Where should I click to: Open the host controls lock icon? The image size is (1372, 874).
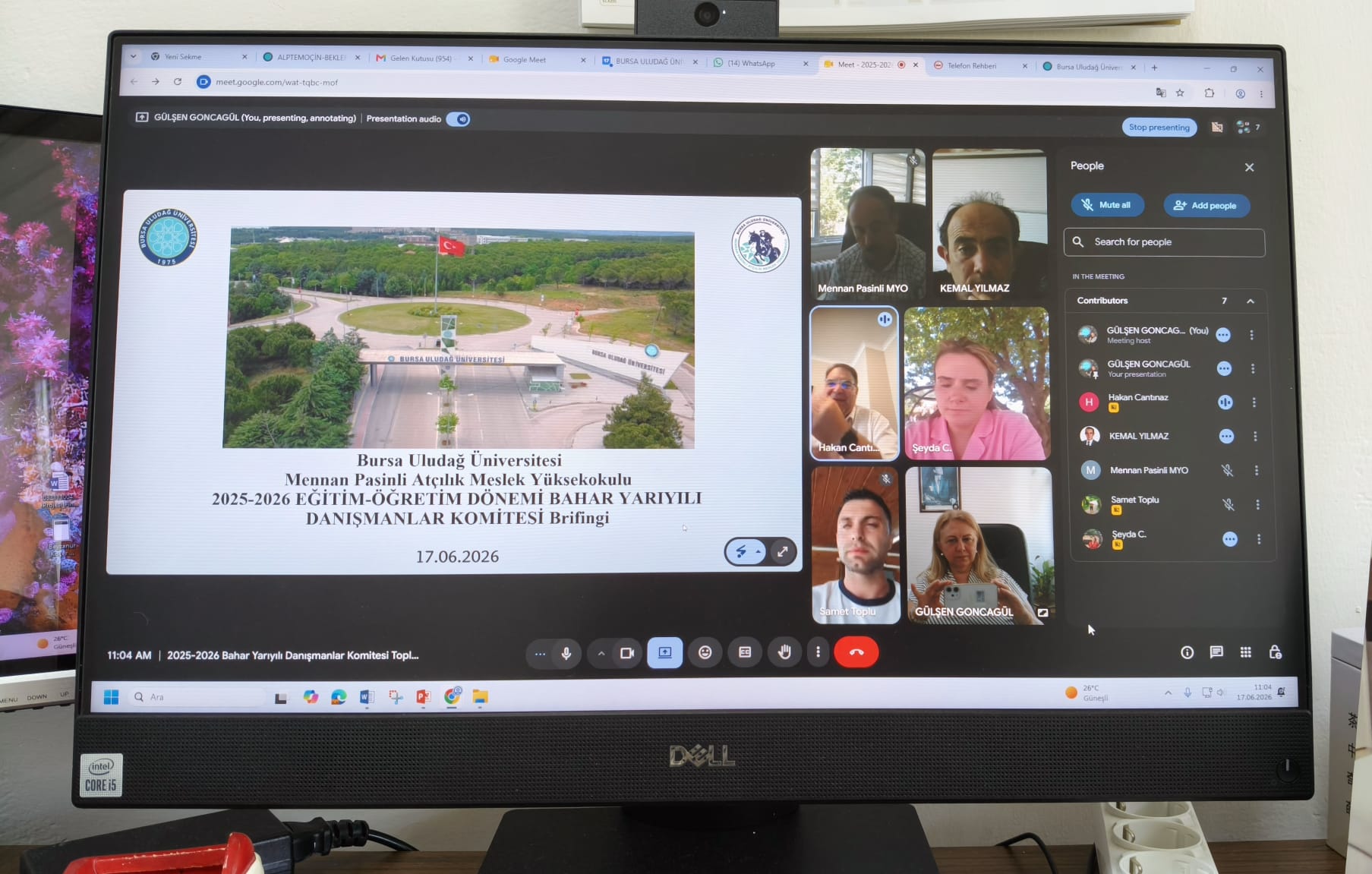[1276, 652]
